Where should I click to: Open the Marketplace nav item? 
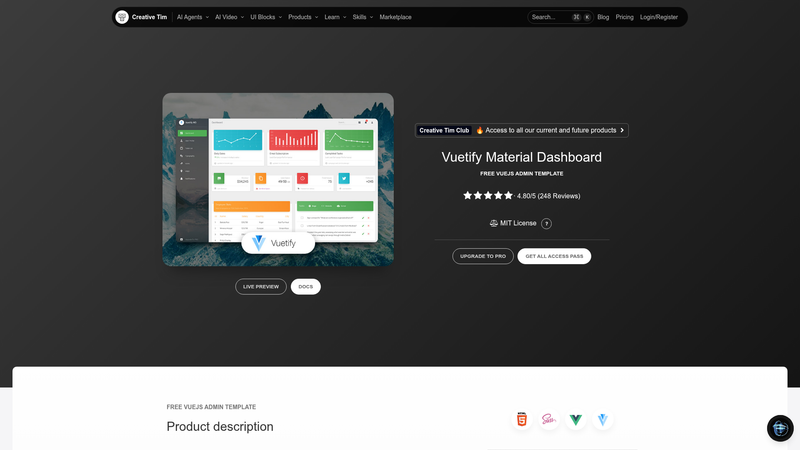tap(395, 17)
